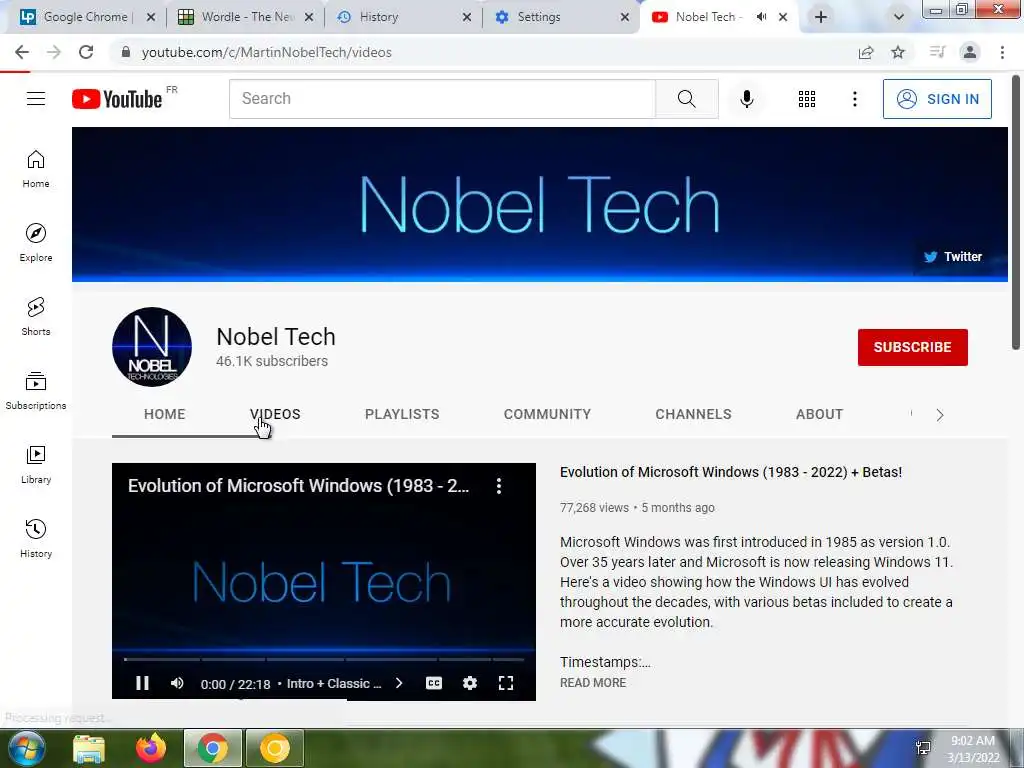Click the network icon in system tray
Screen dimensions: 1024x768
923,748
